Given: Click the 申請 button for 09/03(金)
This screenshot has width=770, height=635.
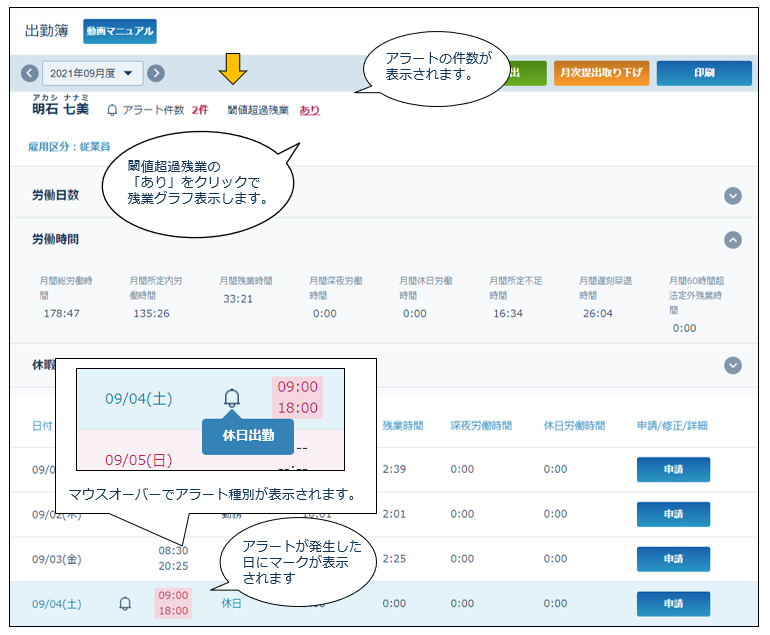Looking at the screenshot, I should (x=673, y=559).
